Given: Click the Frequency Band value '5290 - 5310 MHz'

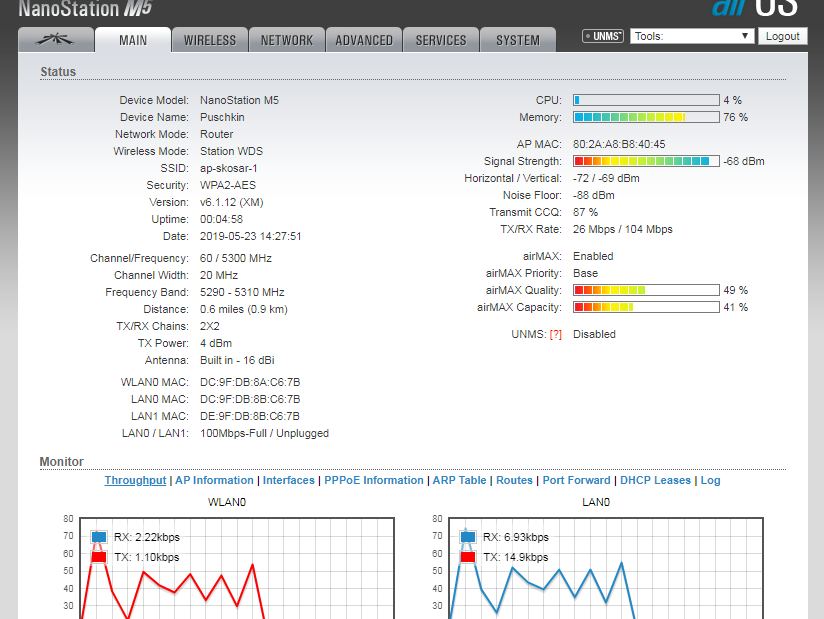Looking at the screenshot, I should click(x=242, y=292).
